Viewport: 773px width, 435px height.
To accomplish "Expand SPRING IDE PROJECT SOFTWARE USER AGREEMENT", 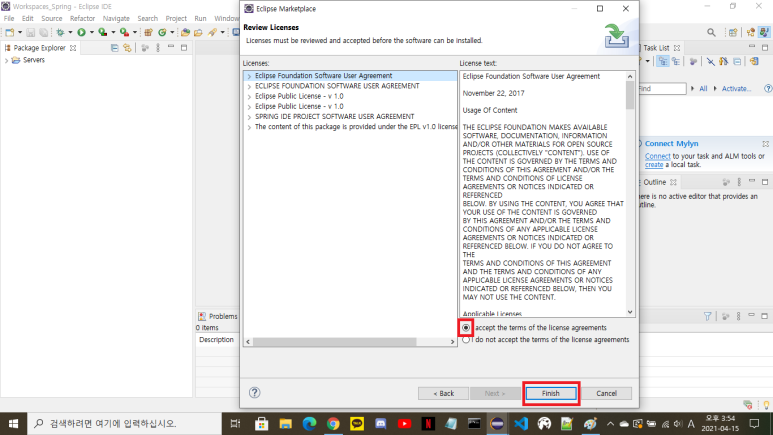I will coord(249,117).
